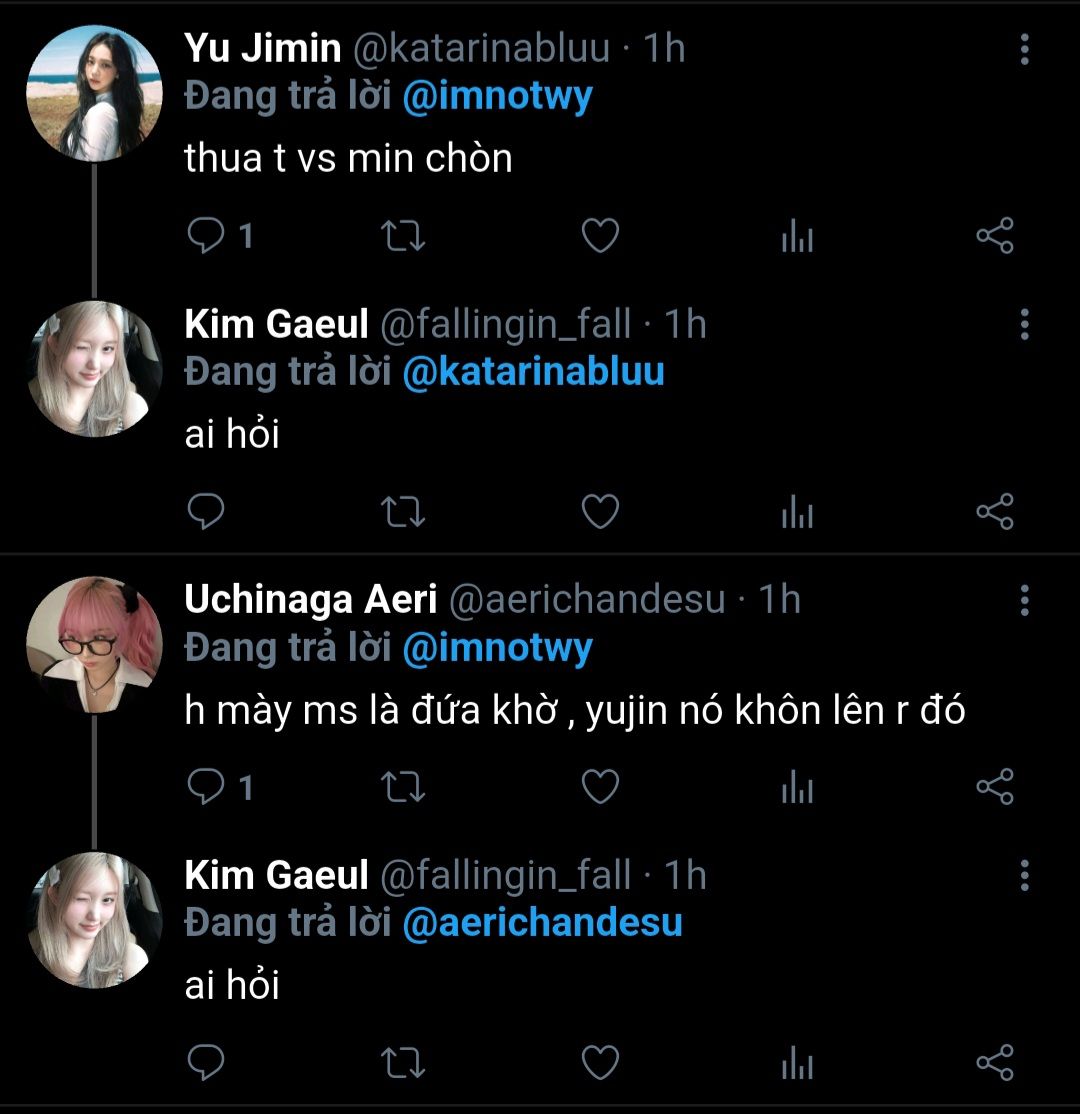Like Kim Gaeul's reply to @katarinabluu
This screenshot has height=1114, width=1080.
[600, 512]
